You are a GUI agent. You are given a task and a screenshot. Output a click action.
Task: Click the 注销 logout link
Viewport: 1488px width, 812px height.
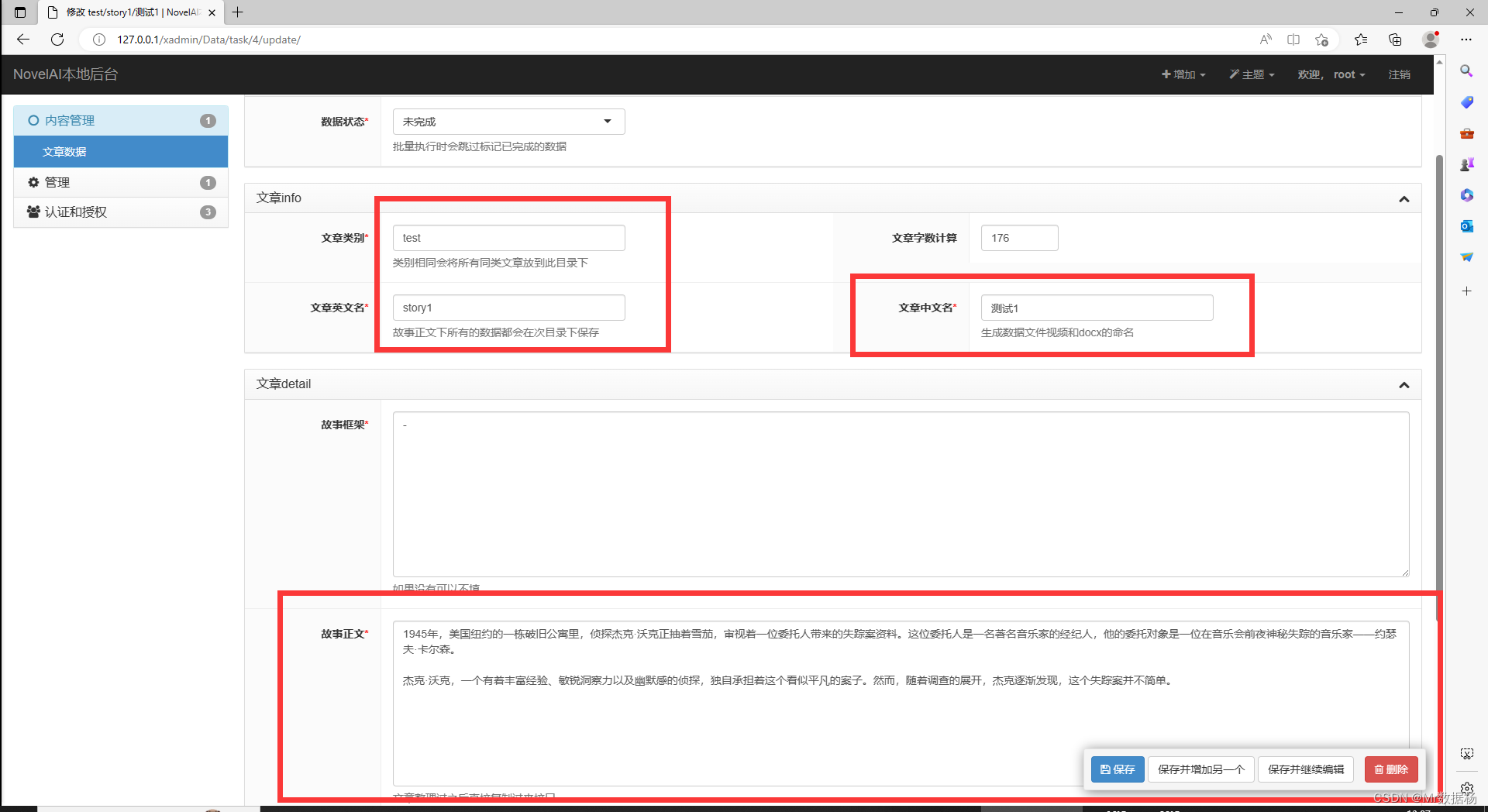[x=1399, y=74]
